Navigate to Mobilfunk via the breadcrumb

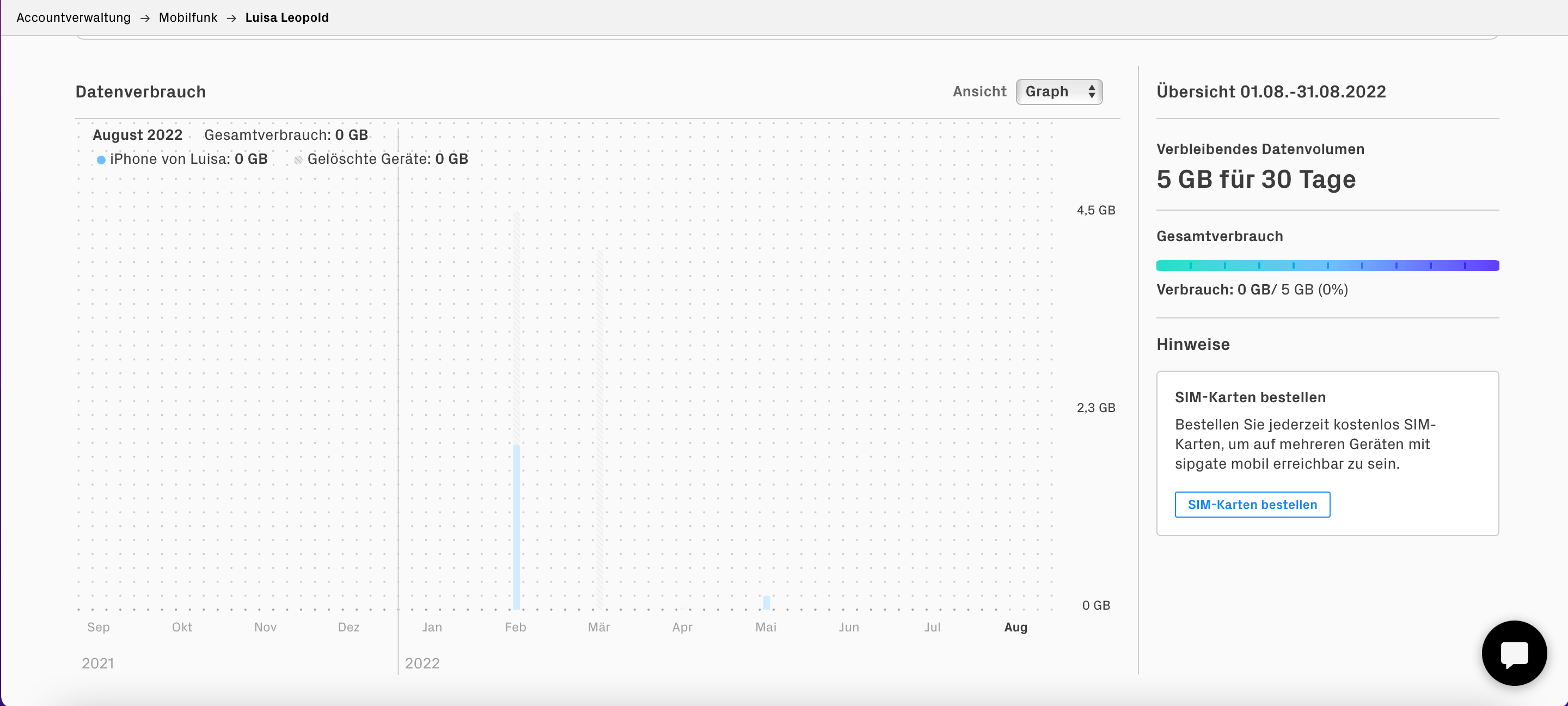point(187,17)
